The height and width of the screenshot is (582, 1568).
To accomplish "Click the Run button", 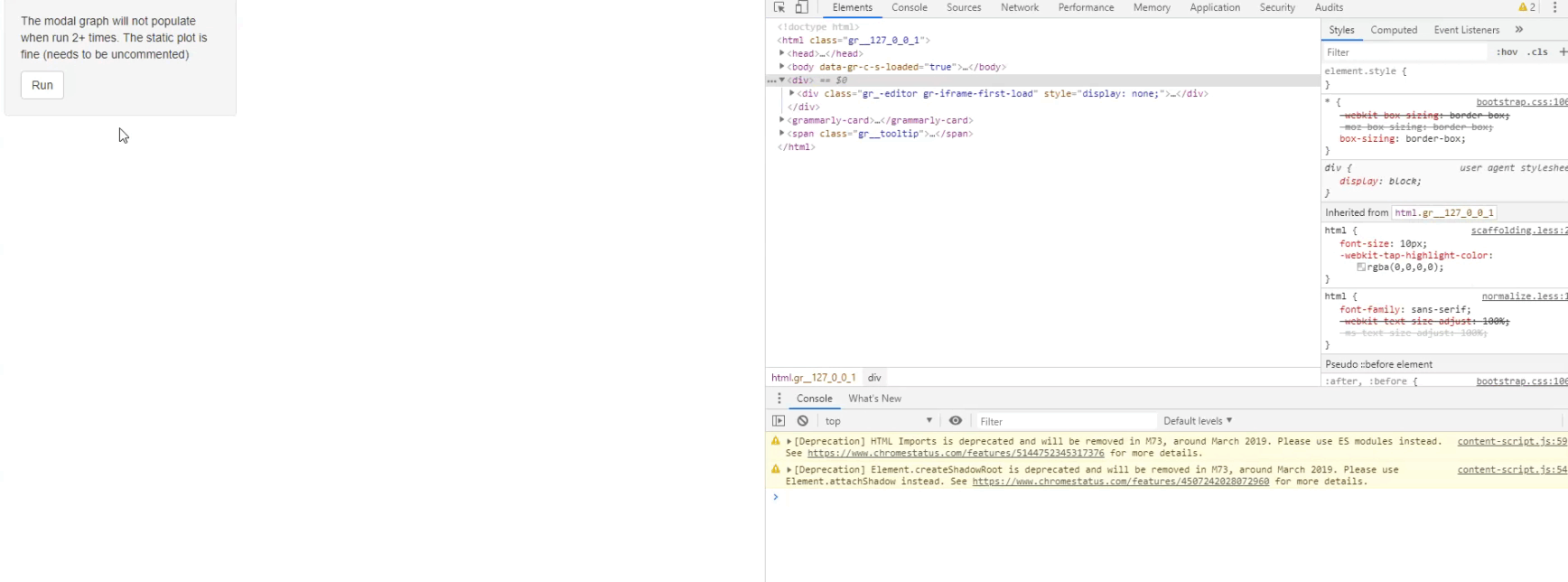I will [42, 85].
